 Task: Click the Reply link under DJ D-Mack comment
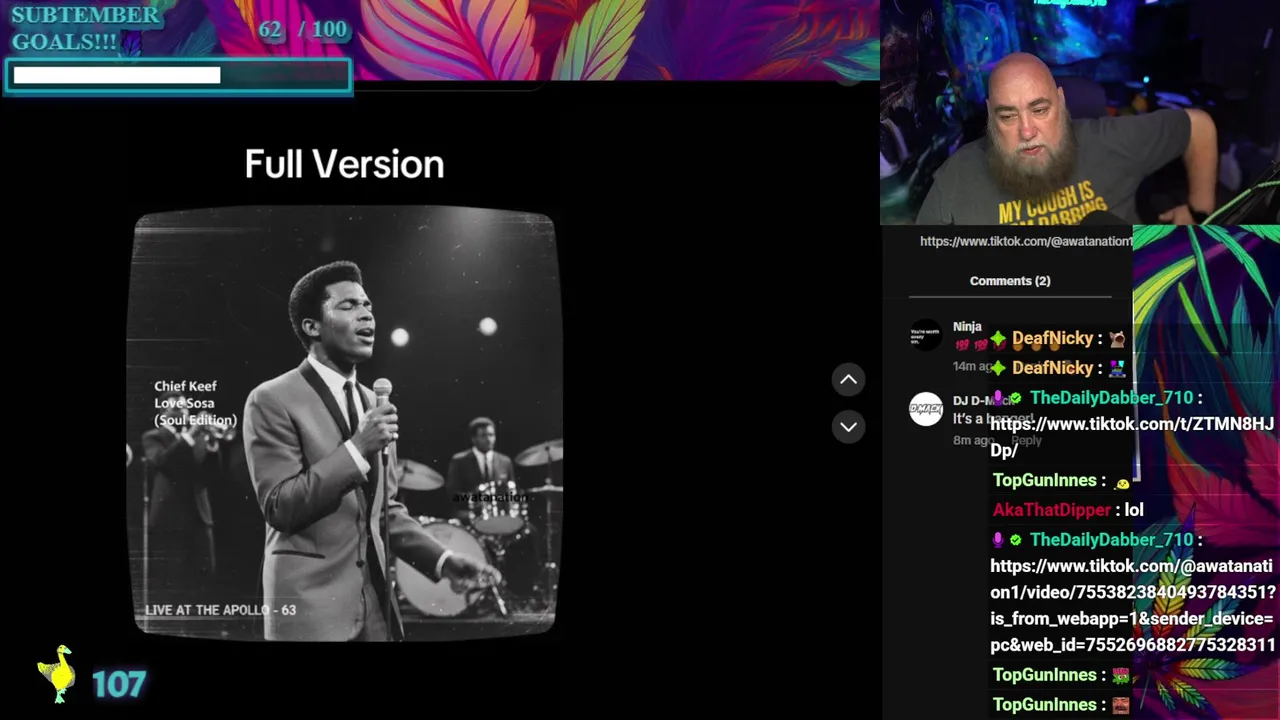pyautogui.click(x=1026, y=440)
